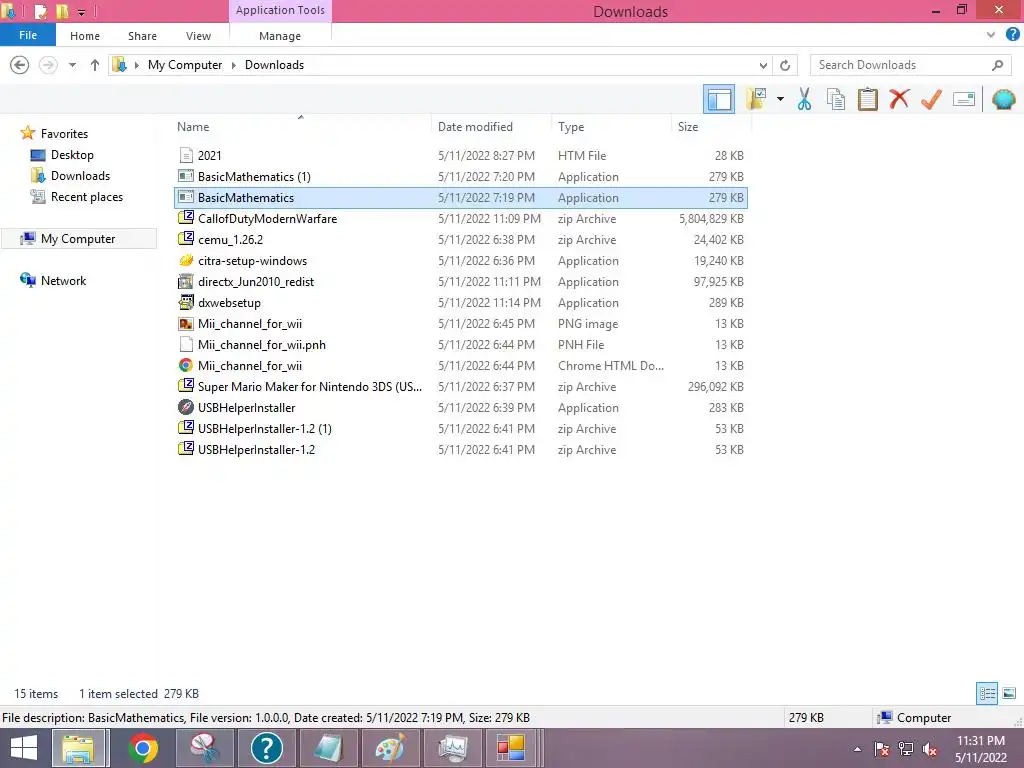The height and width of the screenshot is (768, 1024).
Task: Open the Manage ribbon tab
Action: 280,36
